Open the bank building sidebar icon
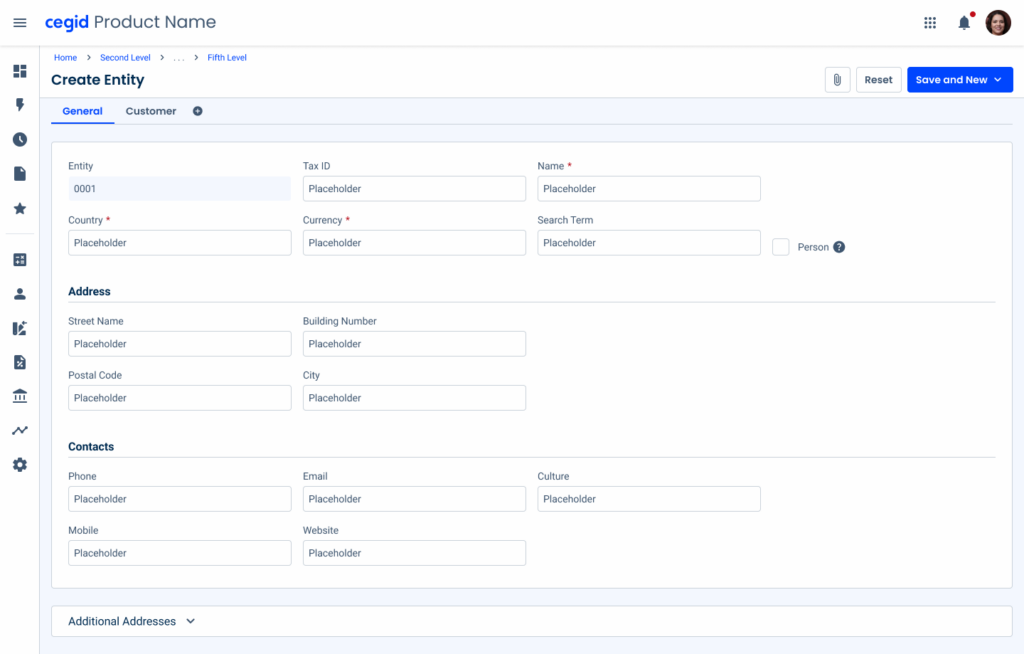The height and width of the screenshot is (654, 1024). [20, 396]
